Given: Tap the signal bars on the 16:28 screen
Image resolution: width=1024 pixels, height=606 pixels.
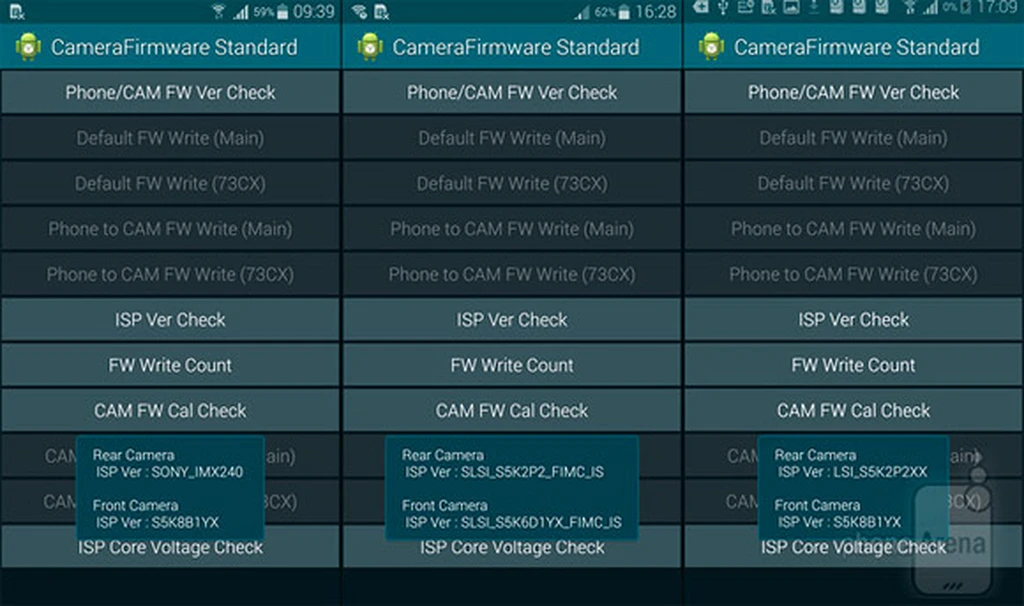Looking at the screenshot, I should [x=583, y=12].
